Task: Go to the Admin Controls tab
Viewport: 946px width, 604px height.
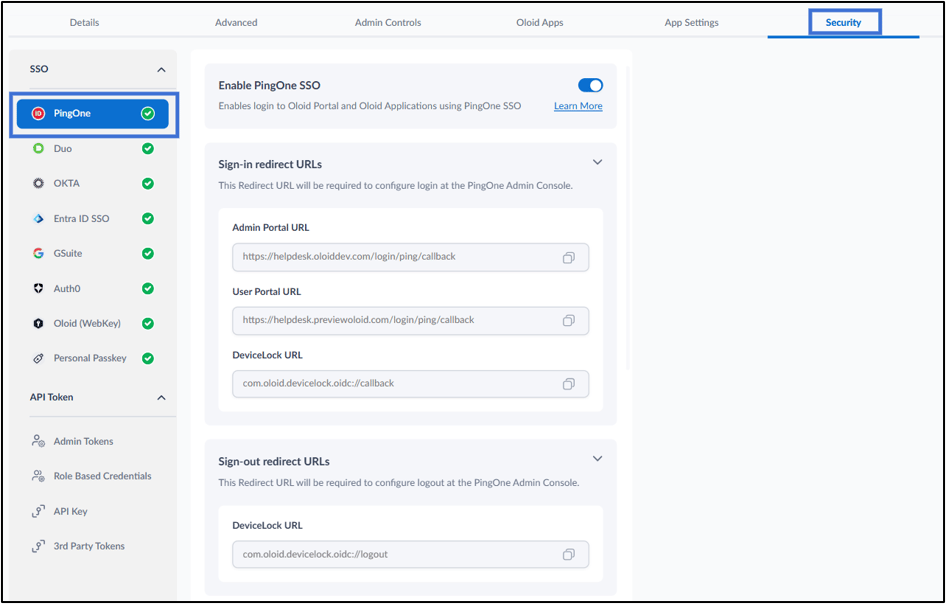Action: (x=388, y=23)
